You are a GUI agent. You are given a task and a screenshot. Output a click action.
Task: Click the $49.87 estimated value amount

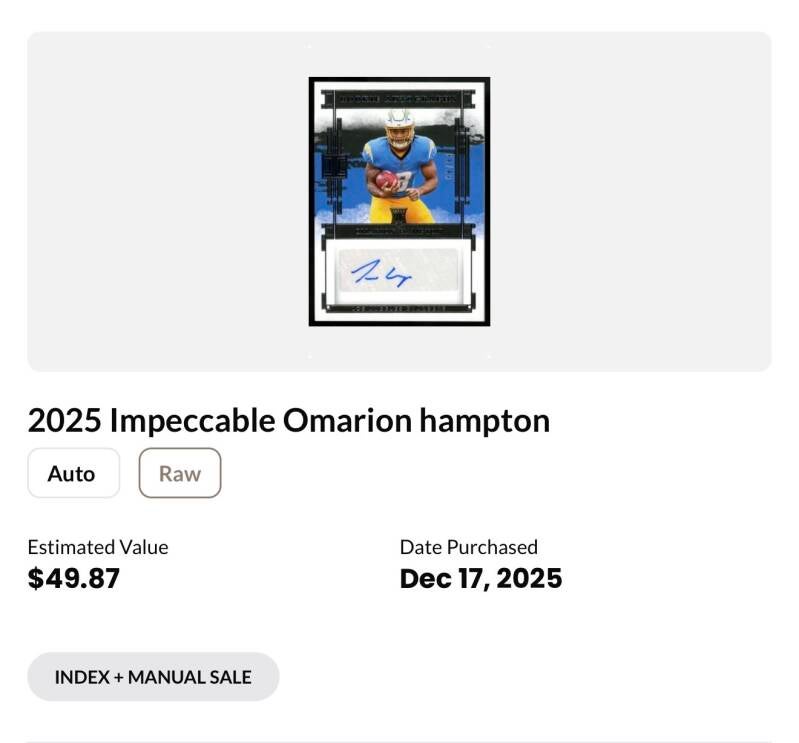click(73, 578)
